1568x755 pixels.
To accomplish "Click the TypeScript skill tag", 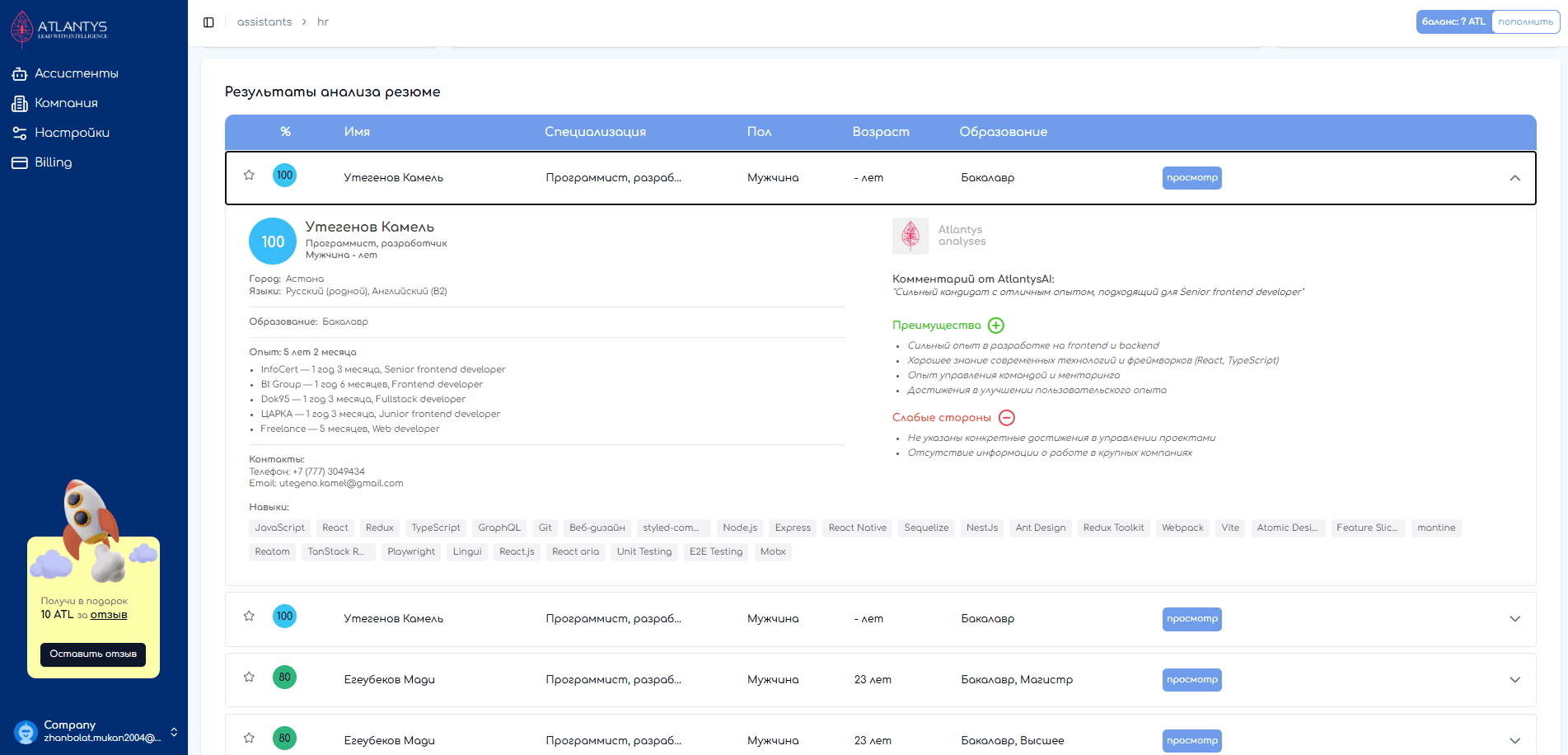I will [x=436, y=528].
